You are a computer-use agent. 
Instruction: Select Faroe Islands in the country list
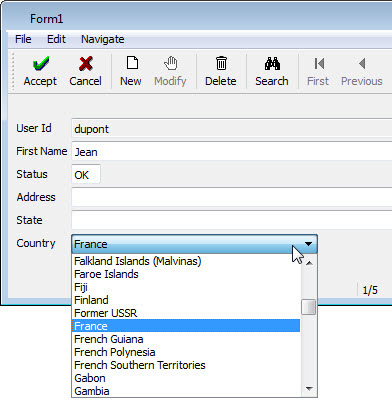click(186, 274)
